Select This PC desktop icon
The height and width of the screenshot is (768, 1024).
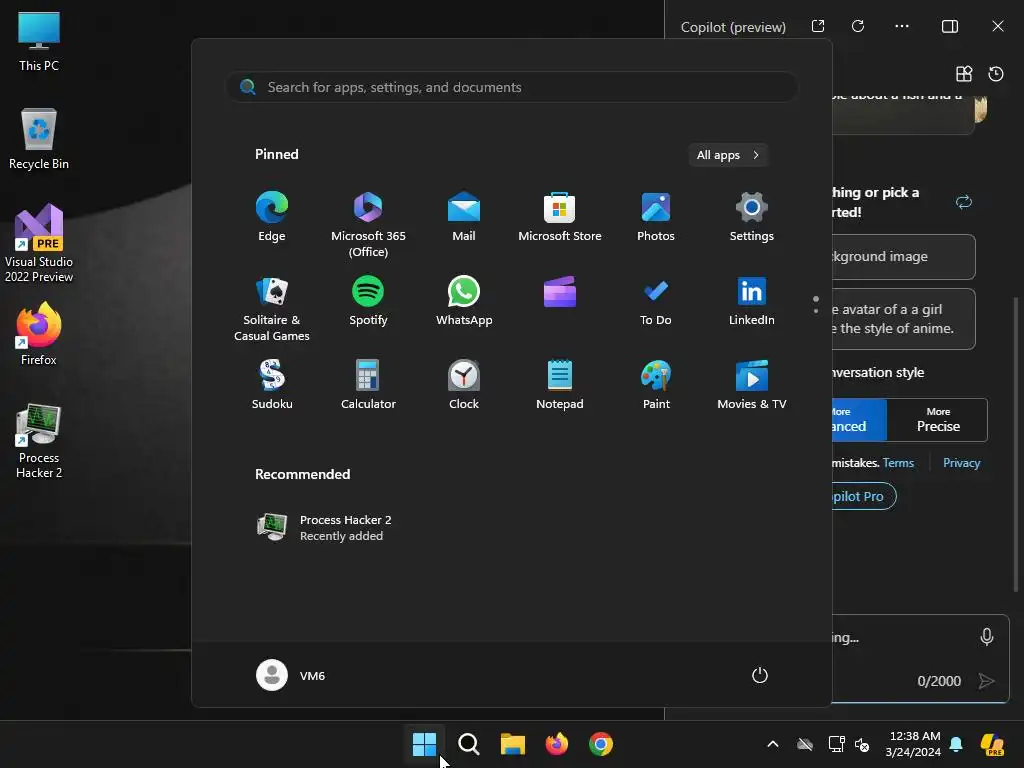pos(39,41)
